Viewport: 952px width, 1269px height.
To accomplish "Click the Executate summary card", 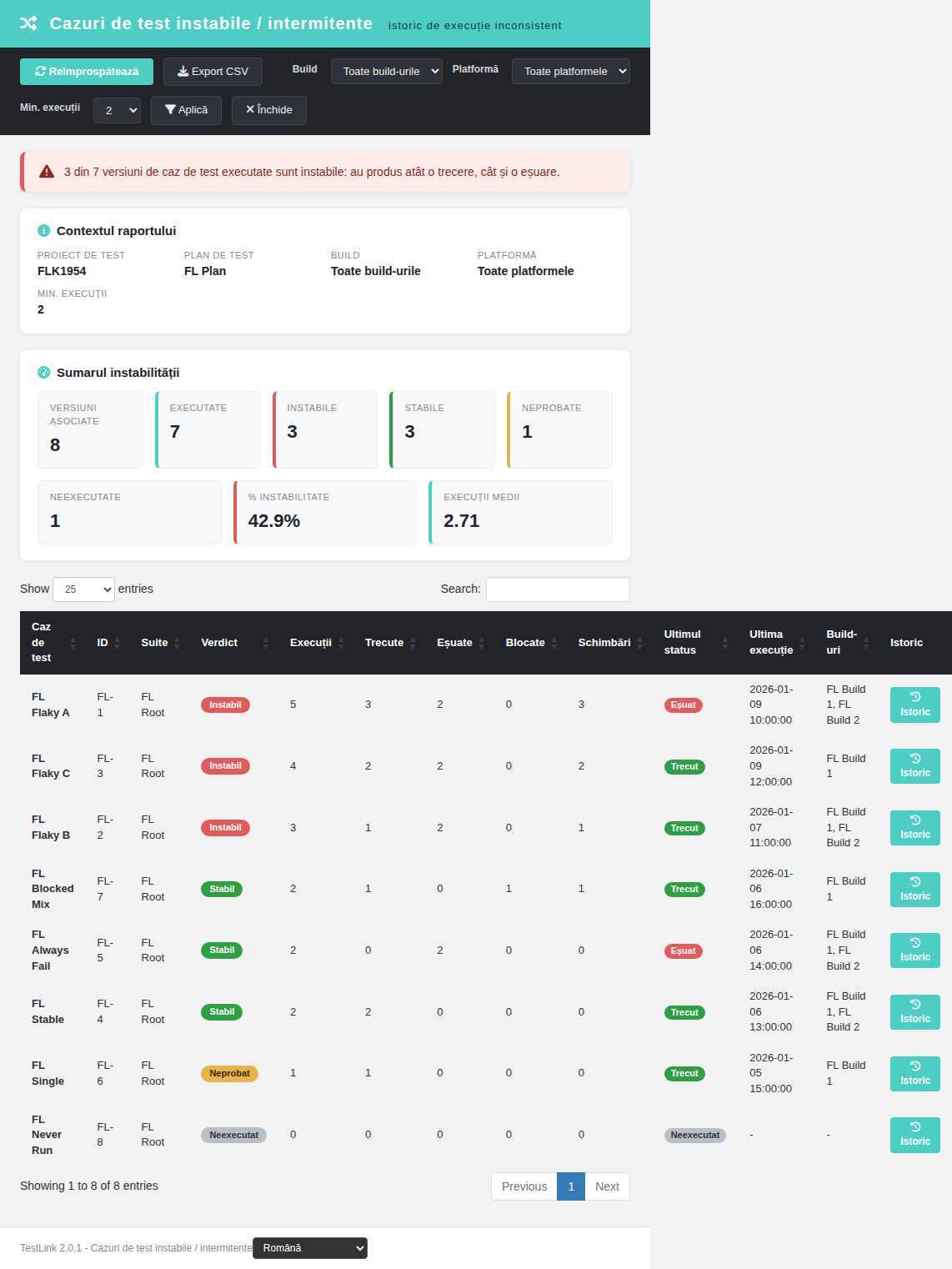I will tap(208, 429).
